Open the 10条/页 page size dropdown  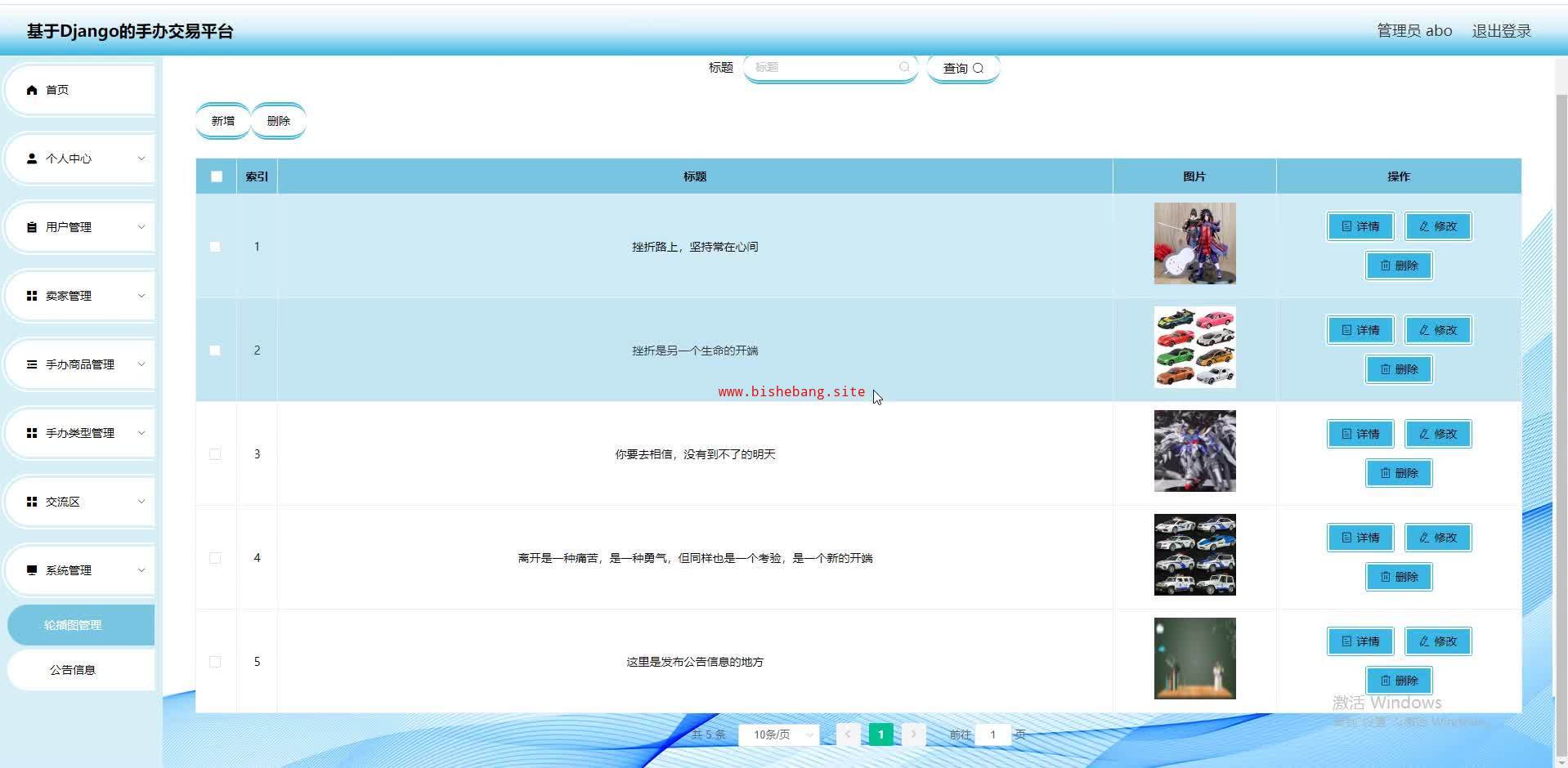pyautogui.click(x=778, y=735)
